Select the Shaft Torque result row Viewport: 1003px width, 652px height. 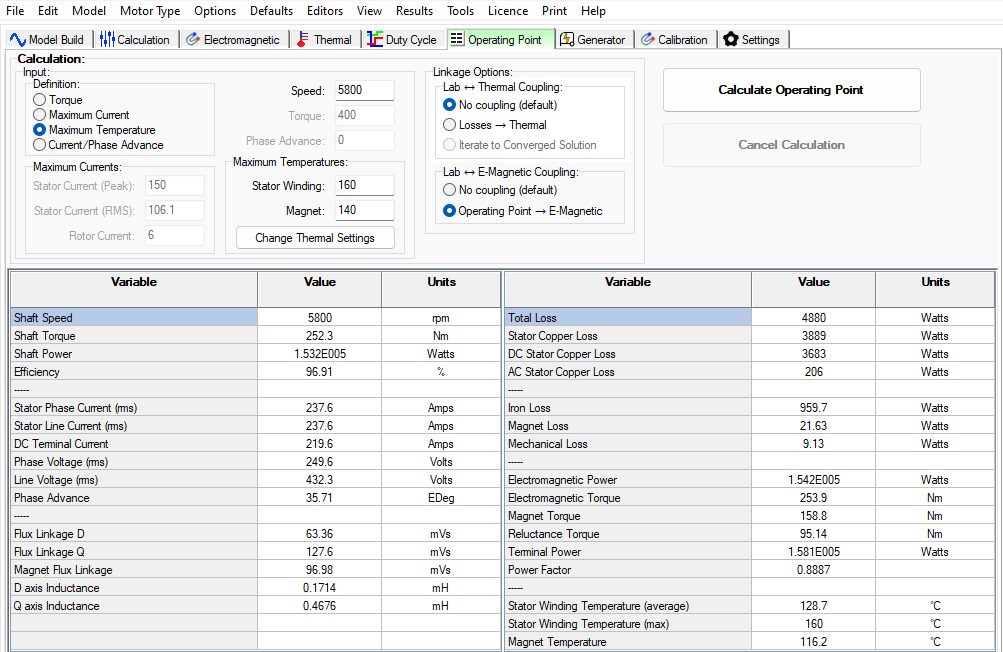coord(130,335)
